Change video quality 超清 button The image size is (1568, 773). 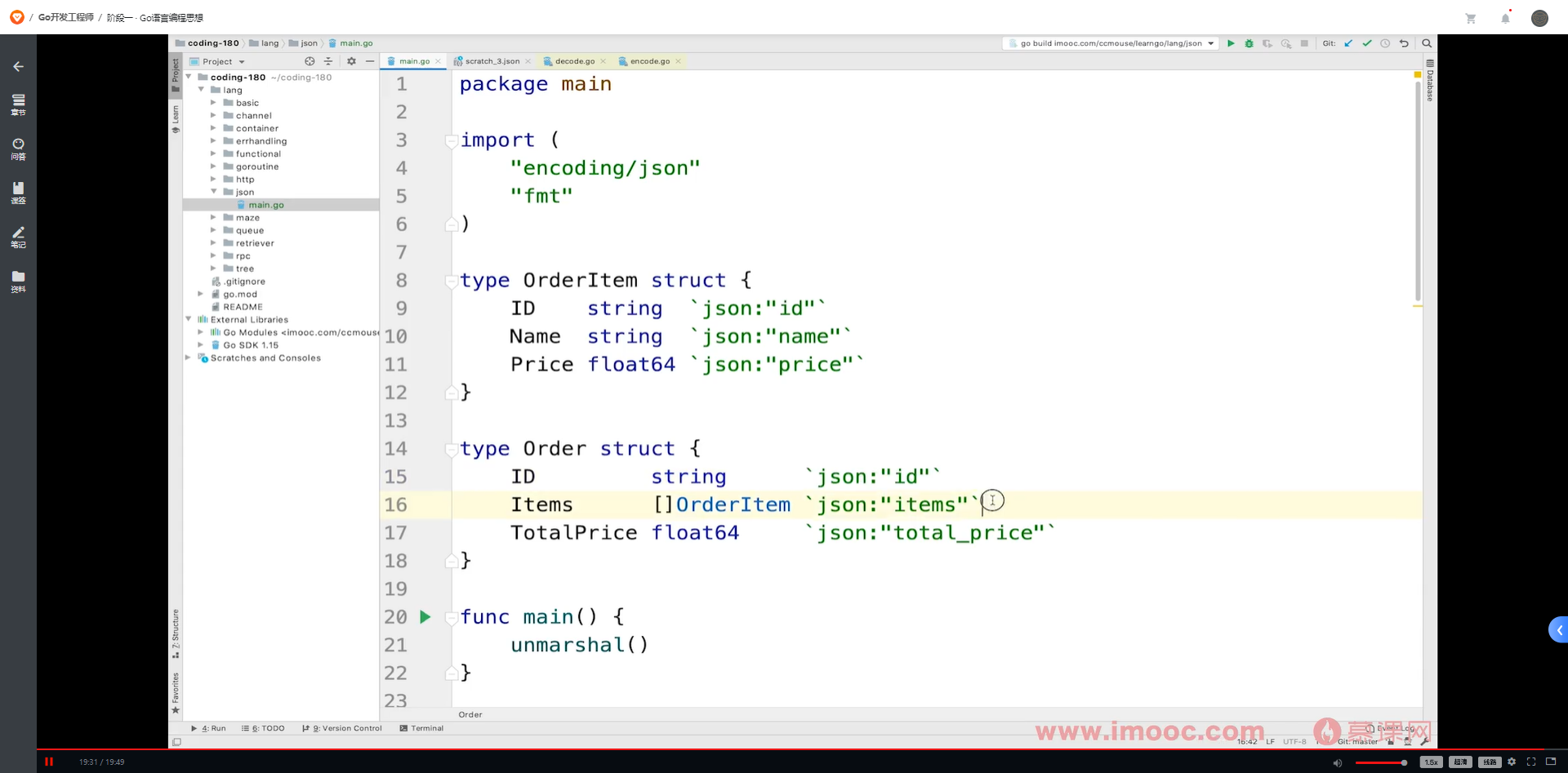1460,762
